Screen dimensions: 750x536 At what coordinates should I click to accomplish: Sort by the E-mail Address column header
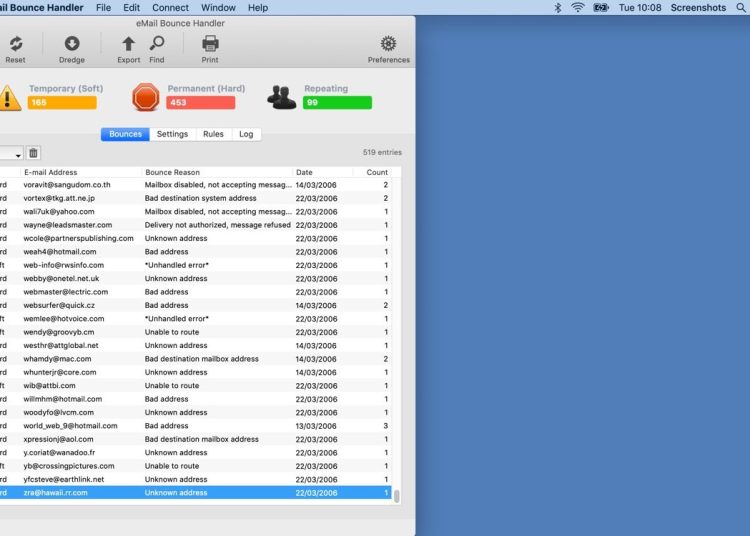tap(80, 172)
